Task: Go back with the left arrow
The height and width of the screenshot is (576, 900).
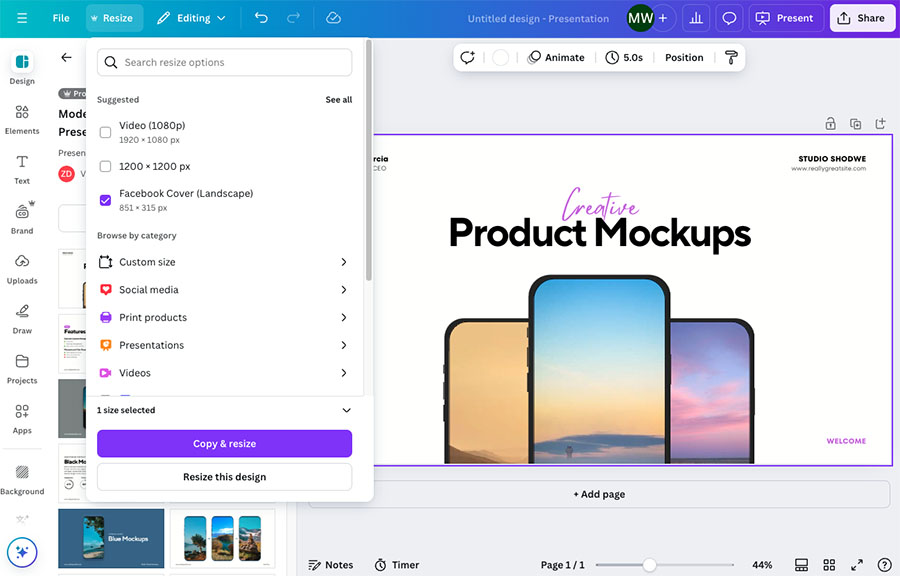Action: pyautogui.click(x=67, y=57)
